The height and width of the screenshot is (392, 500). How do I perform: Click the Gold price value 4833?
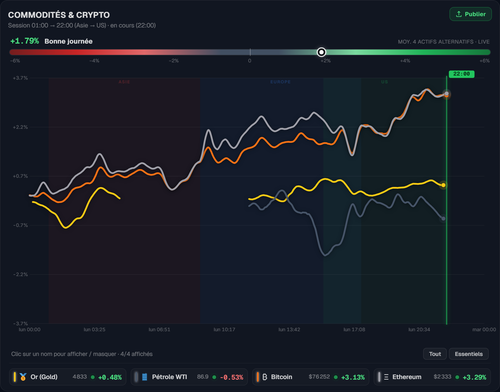(80, 377)
